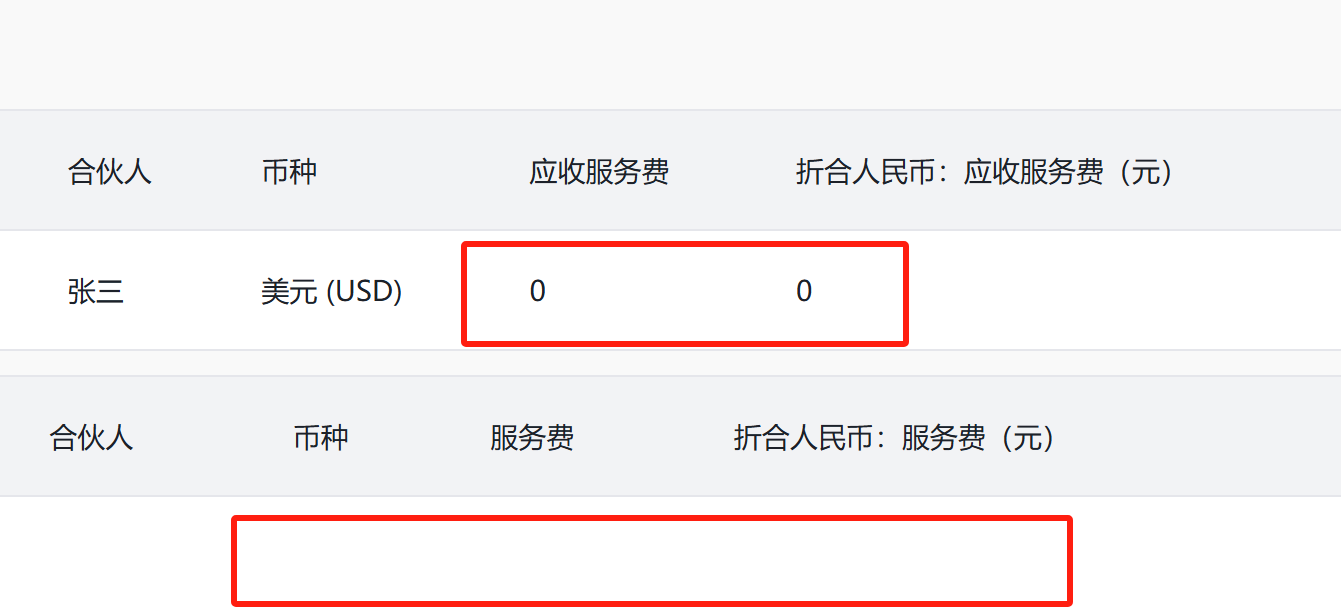The height and width of the screenshot is (609, 1341).
Task: Click the 服务费 header in lower table
Action: [531, 438]
